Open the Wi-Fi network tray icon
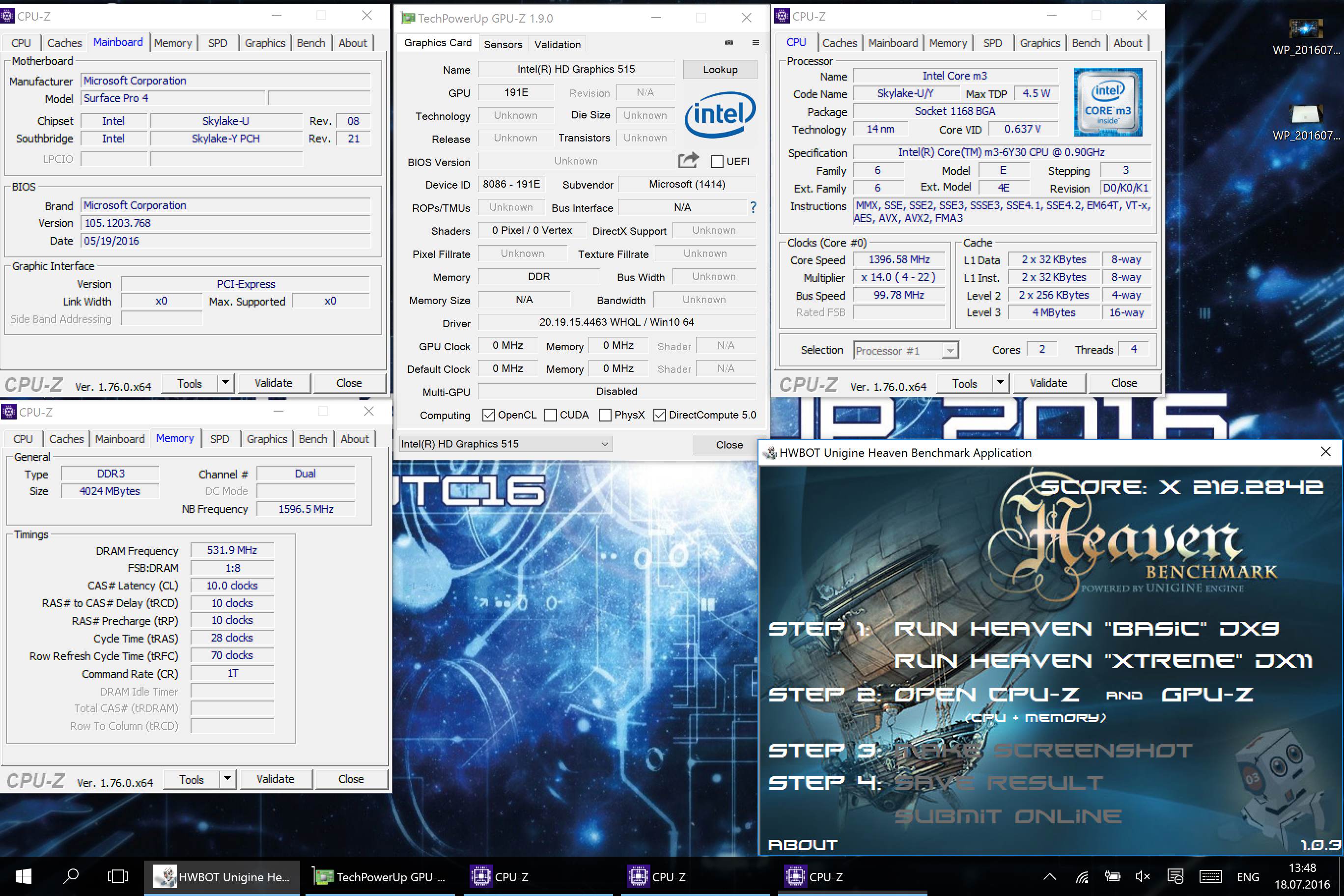The width and height of the screenshot is (1344, 896). [x=1082, y=876]
